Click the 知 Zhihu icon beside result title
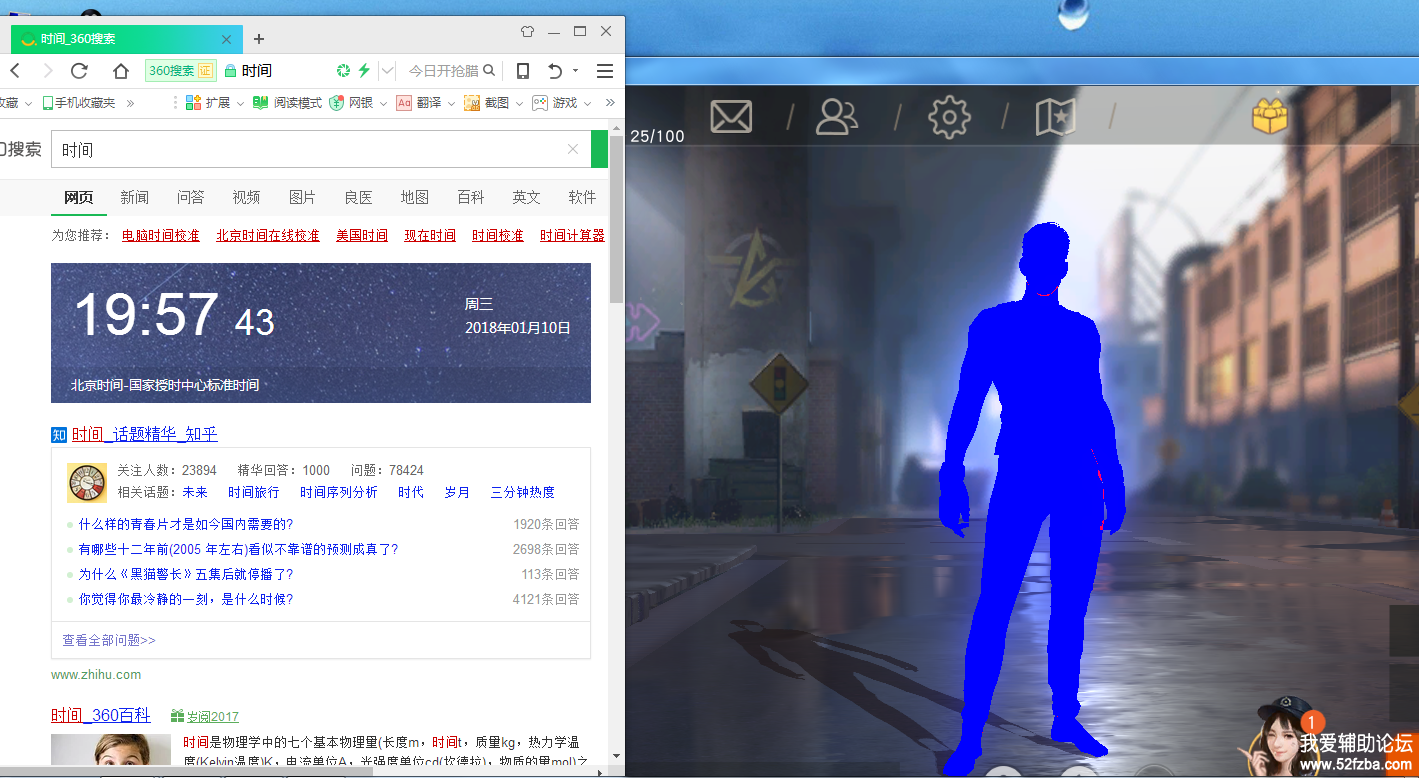The image size is (1419, 778). click(x=59, y=434)
